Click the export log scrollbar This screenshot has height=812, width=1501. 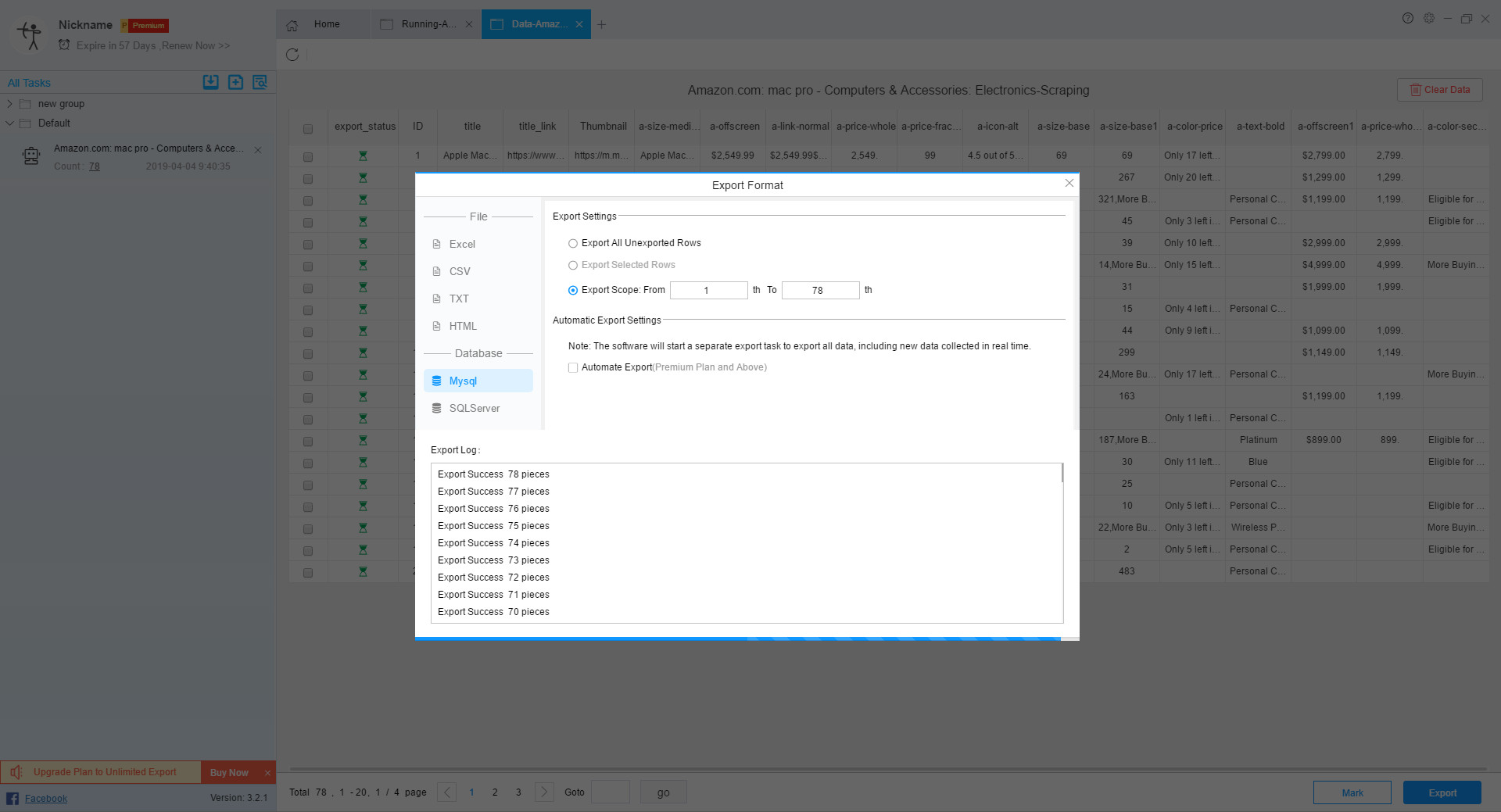click(x=1062, y=474)
